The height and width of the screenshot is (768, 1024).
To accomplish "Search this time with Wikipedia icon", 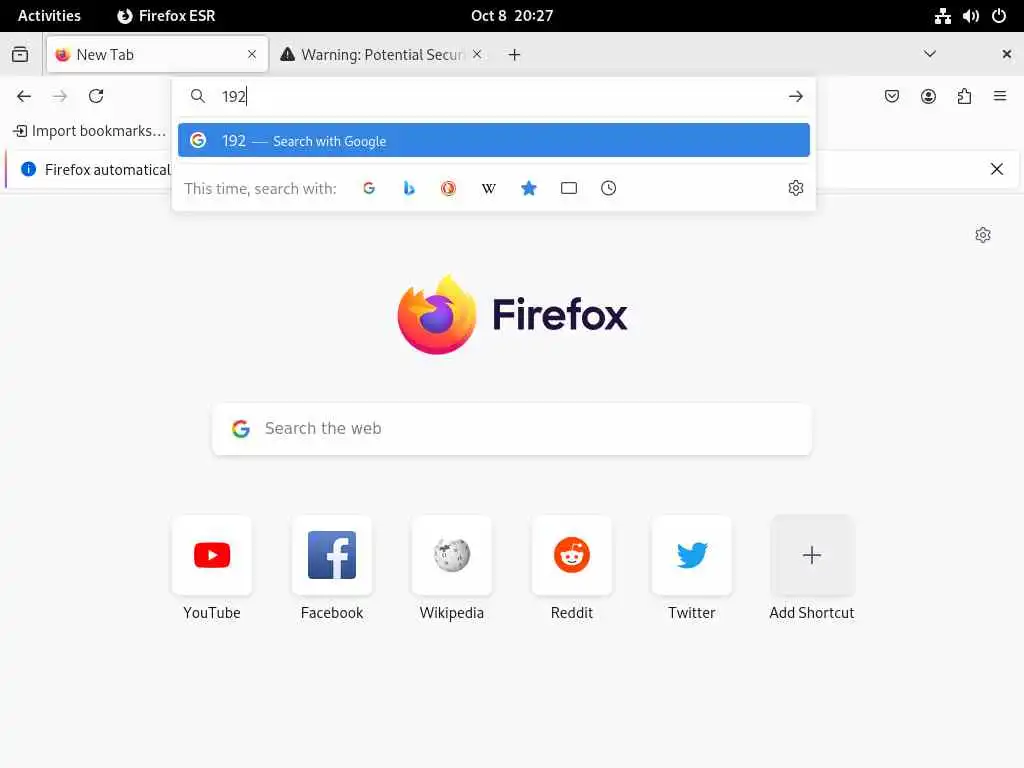I will coord(488,188).
